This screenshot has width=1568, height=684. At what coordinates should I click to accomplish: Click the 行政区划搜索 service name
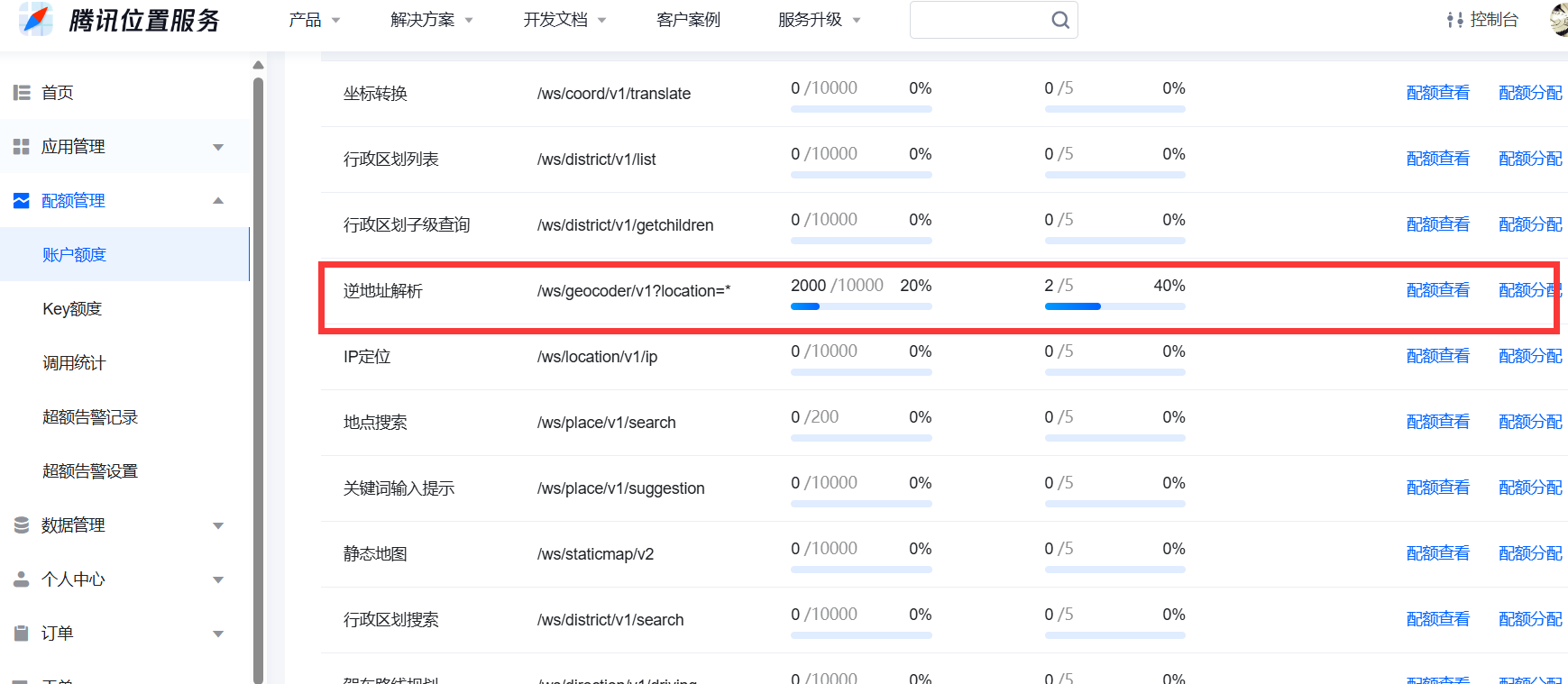click(391, 620)
